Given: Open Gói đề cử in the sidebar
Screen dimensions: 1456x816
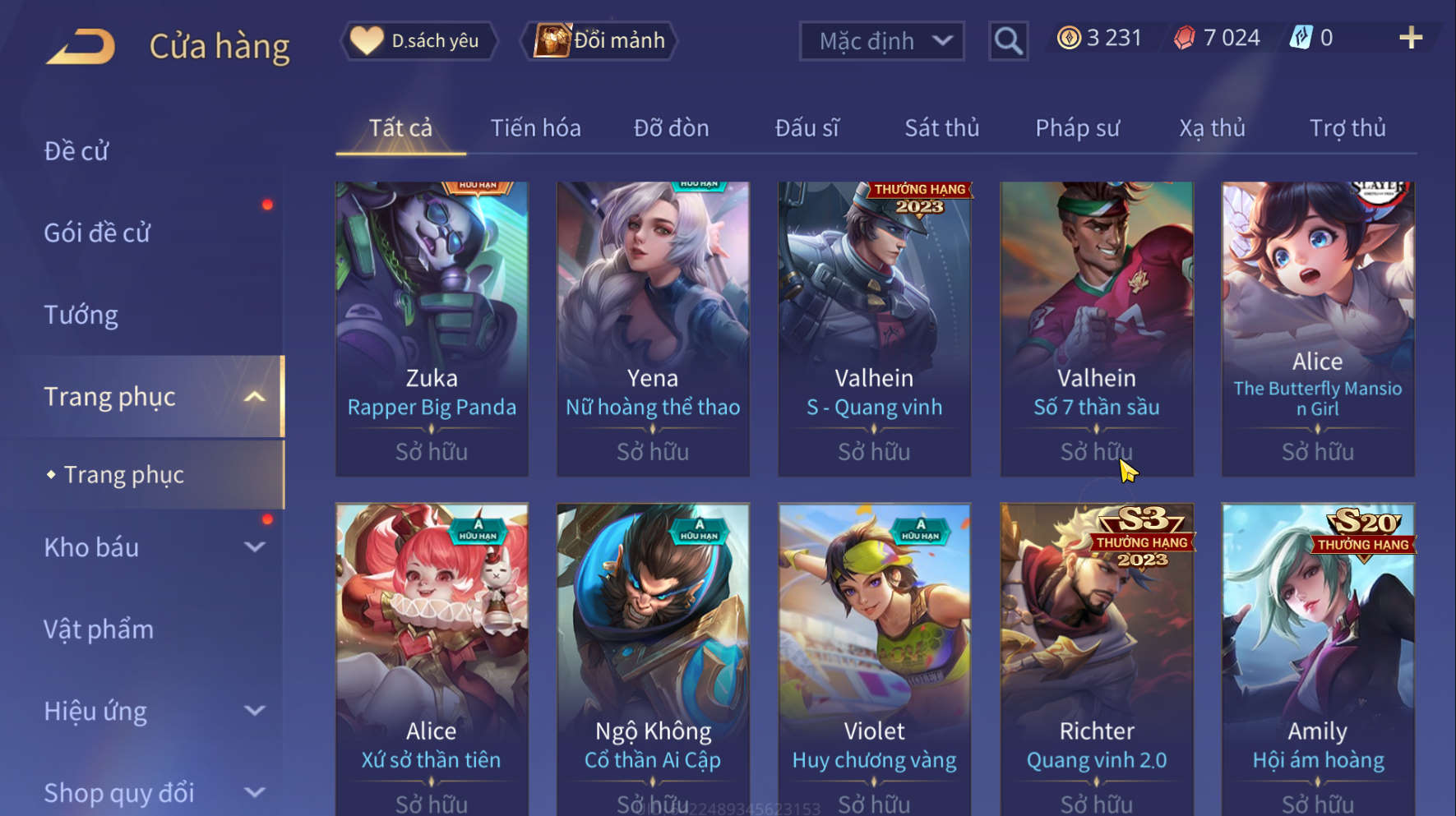Looking at the screenshot, I should click(x=97, y=233).
